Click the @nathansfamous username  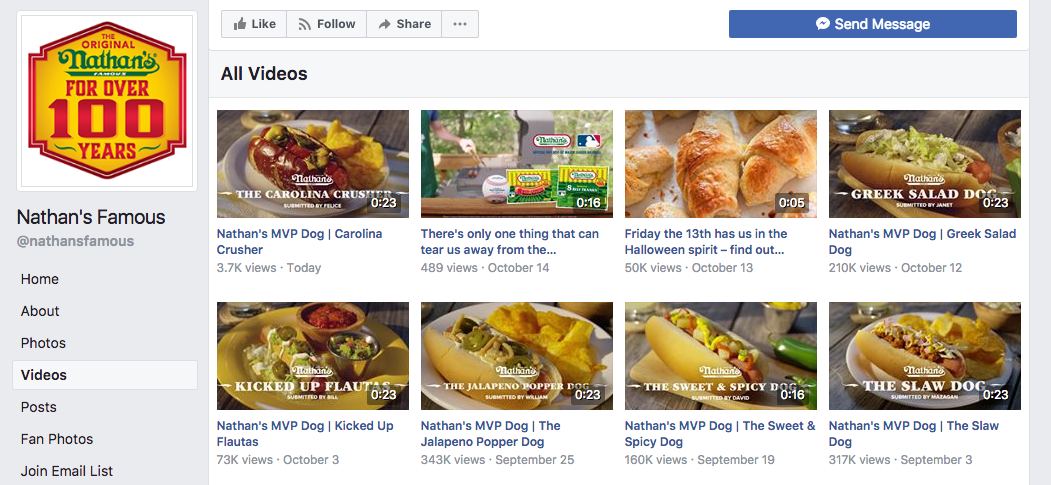coord(75,241)
